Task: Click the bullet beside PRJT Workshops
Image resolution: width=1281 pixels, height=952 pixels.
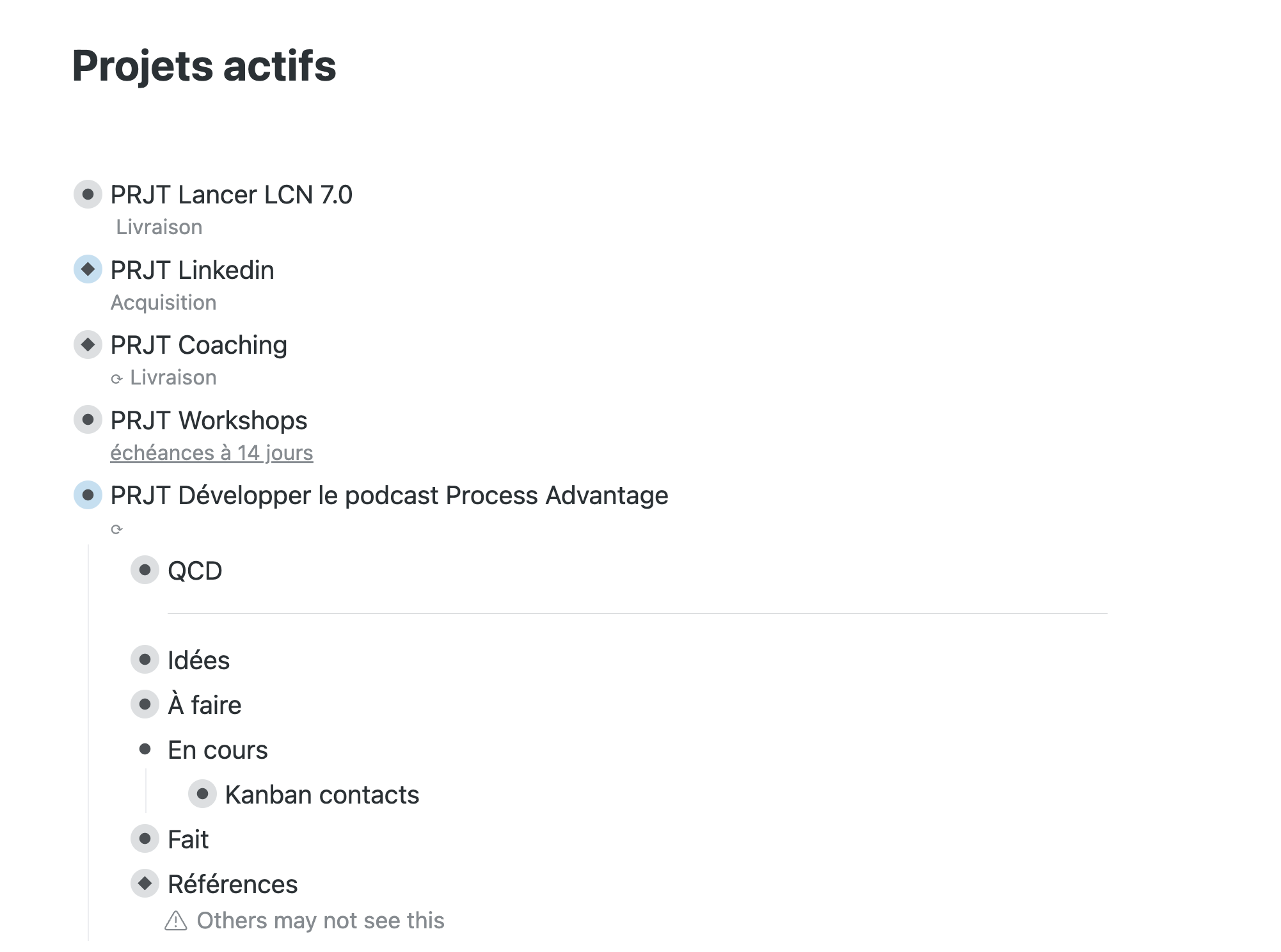Action: click(x=88, y=420)
